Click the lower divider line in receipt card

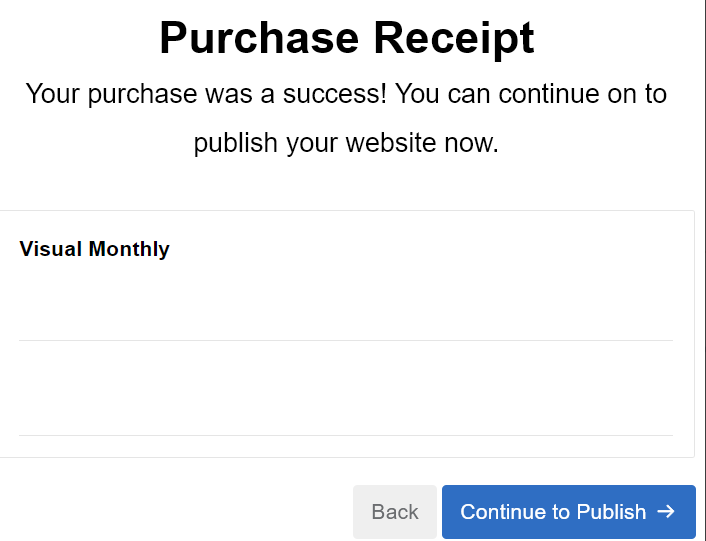345,435
